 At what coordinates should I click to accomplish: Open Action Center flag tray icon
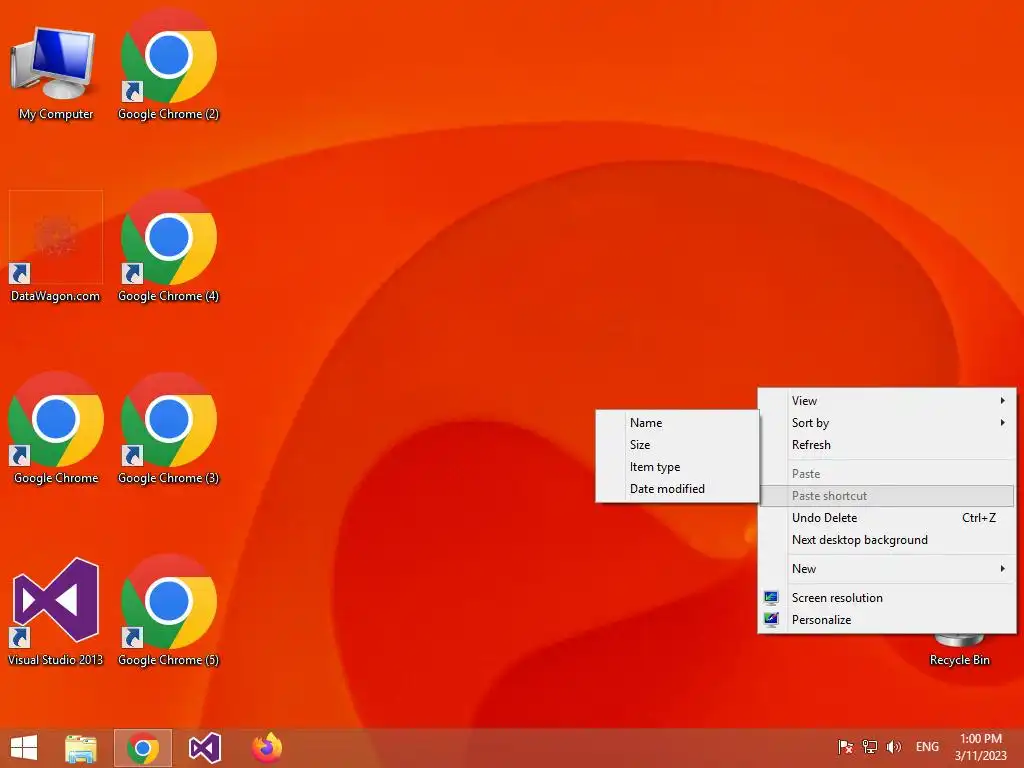point(846,746)
